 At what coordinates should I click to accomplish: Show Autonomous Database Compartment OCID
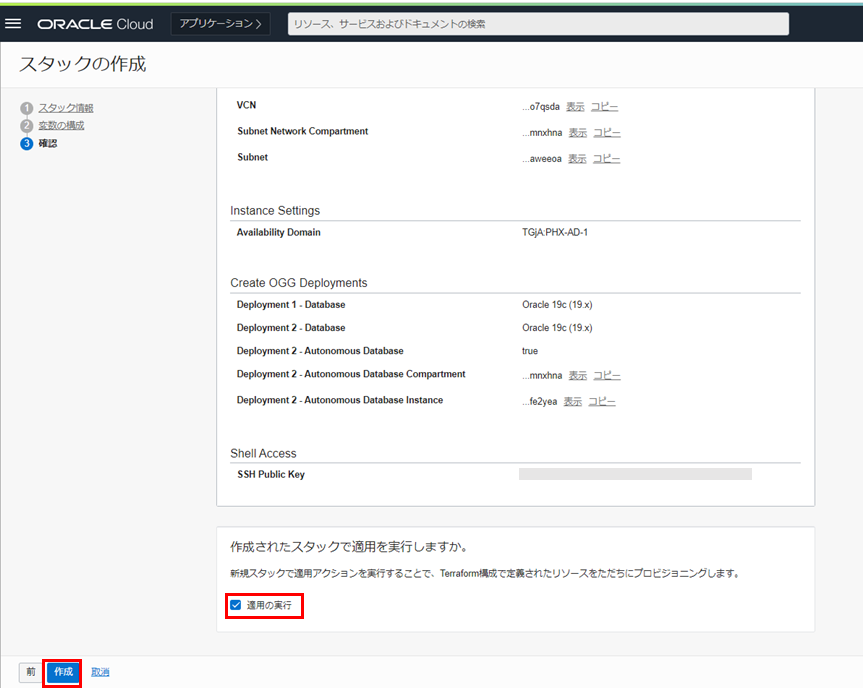point(577,376)
